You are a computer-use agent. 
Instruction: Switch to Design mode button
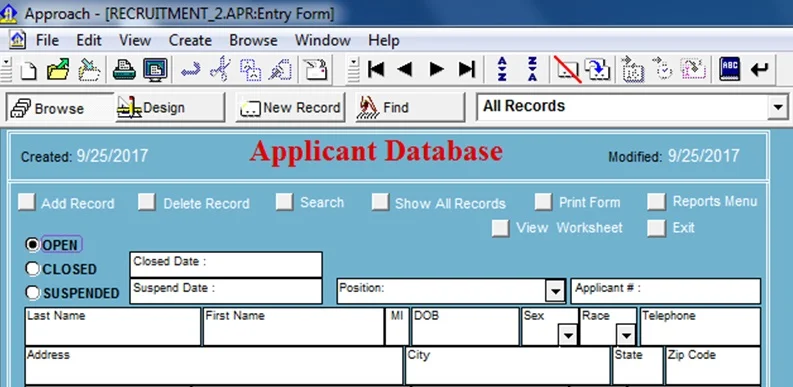click(x=170, y=107)
